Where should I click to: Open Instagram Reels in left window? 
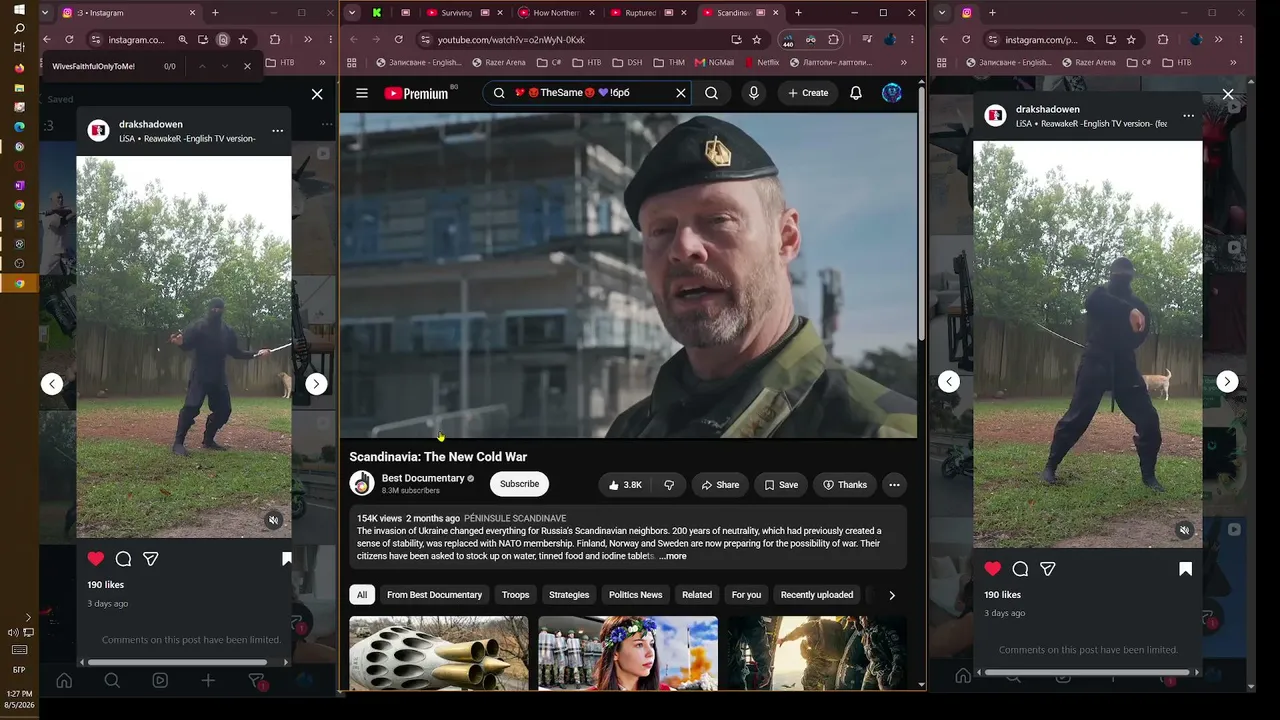tap(160, 681)
